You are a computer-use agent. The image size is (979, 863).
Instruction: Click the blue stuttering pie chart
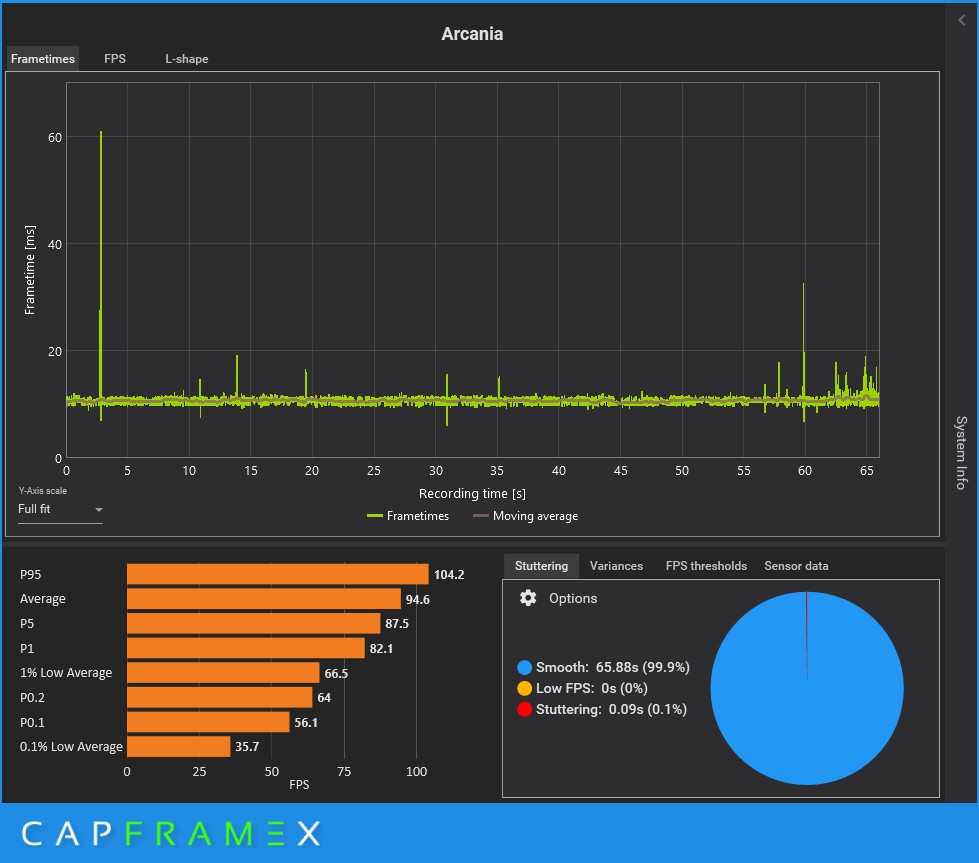(807, 688)
